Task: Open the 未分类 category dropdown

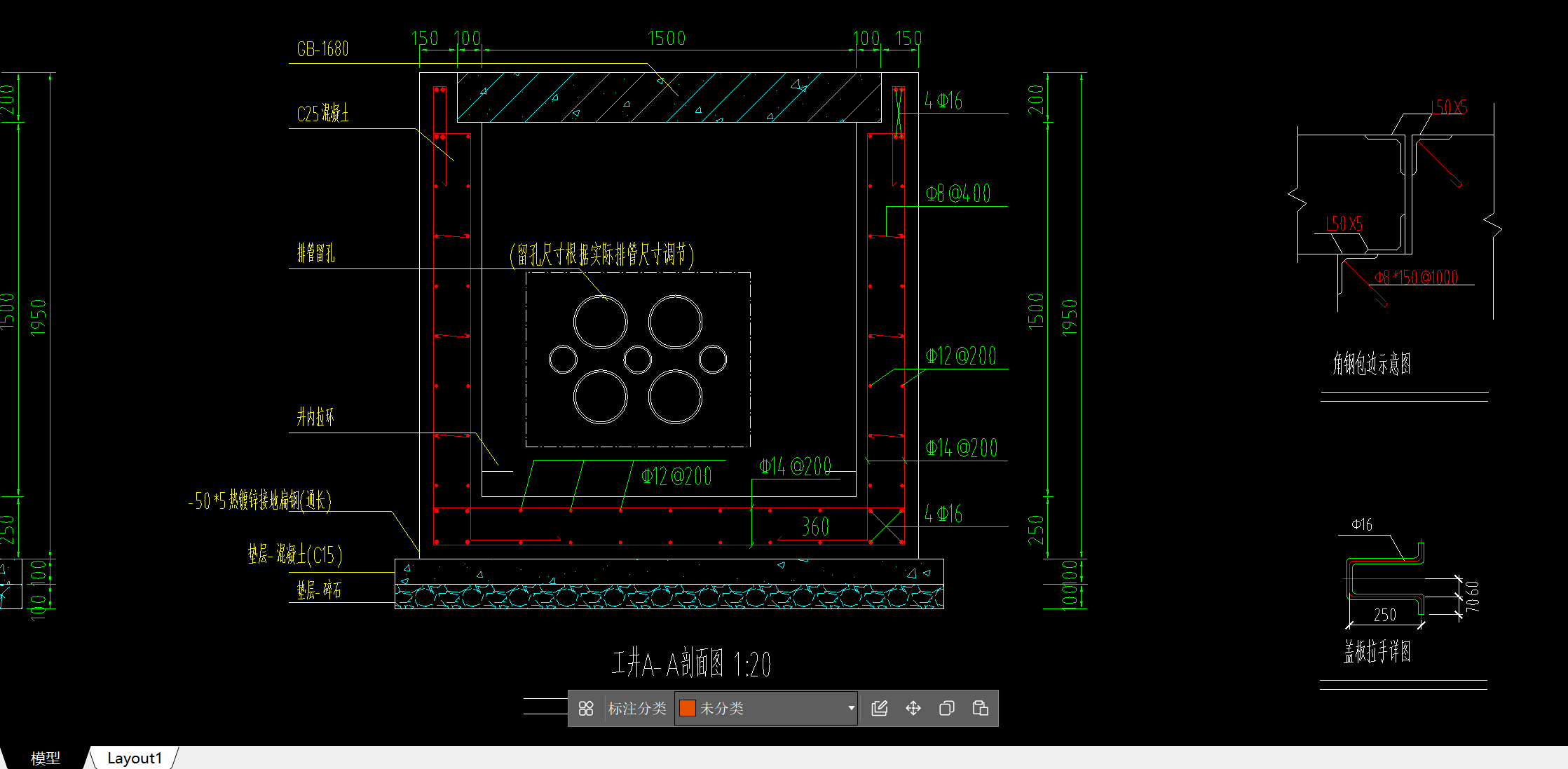Action: point(765,709)
